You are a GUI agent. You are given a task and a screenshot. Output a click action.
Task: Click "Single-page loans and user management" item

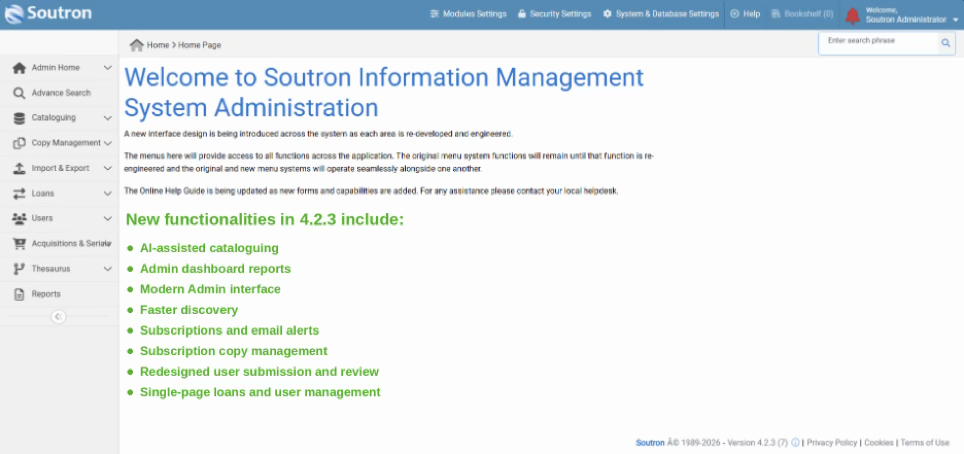260,392
